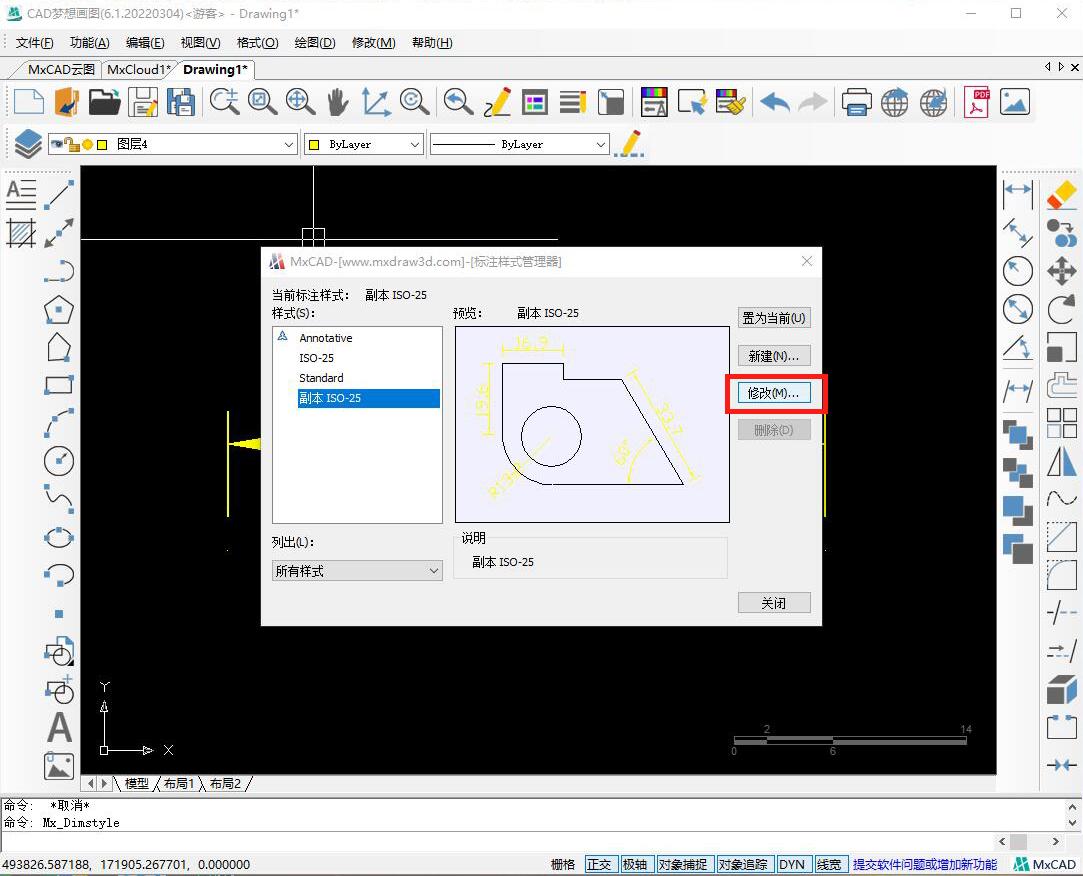This screenshot has width=1083, height=876.
Task: Select the Eraser tool in right toolbar
Action: click(x=1061, y=194)
